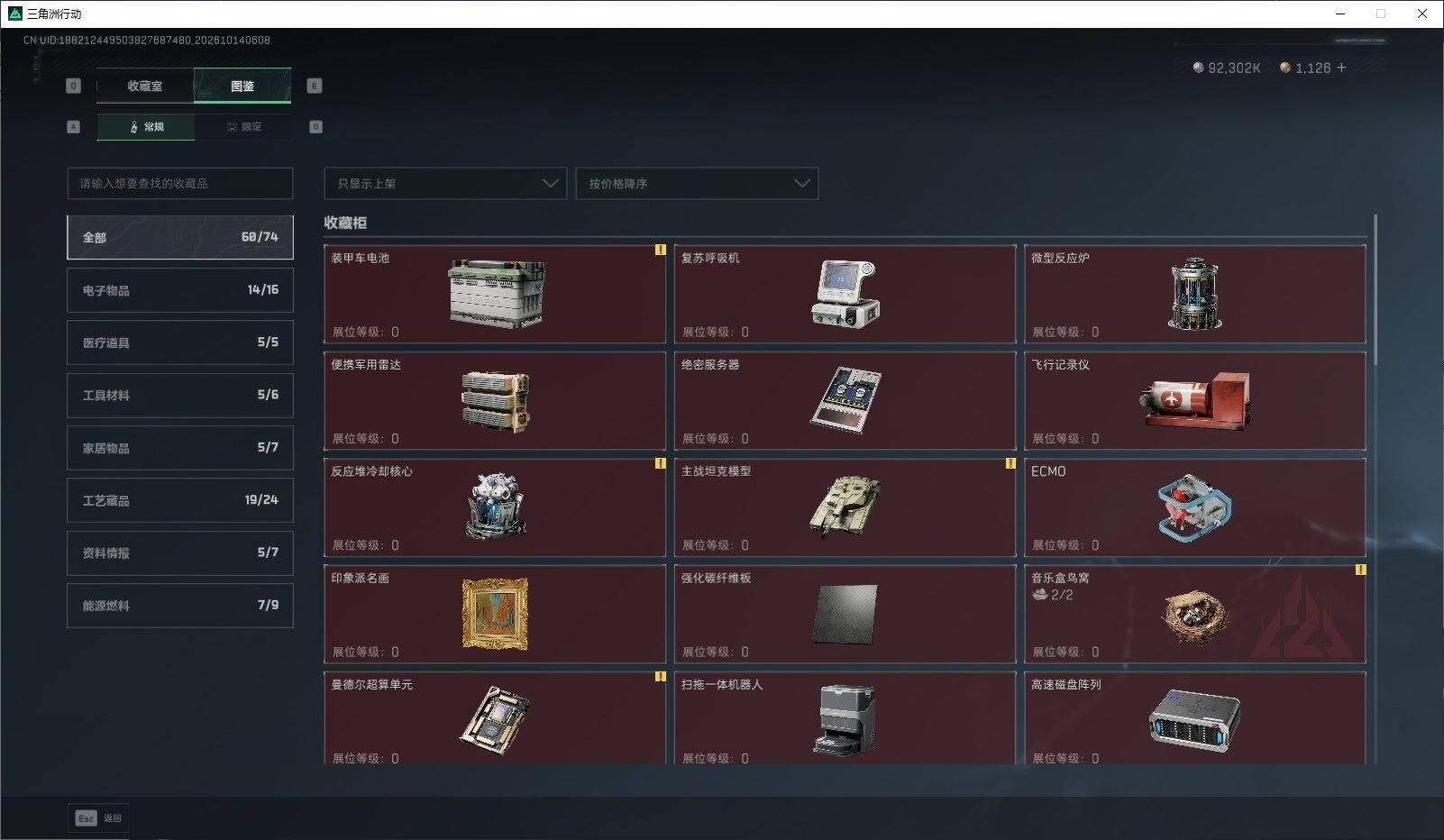Show the 家居物品 category
This screenshot has height=840, width=1444.
coord(180,448)
